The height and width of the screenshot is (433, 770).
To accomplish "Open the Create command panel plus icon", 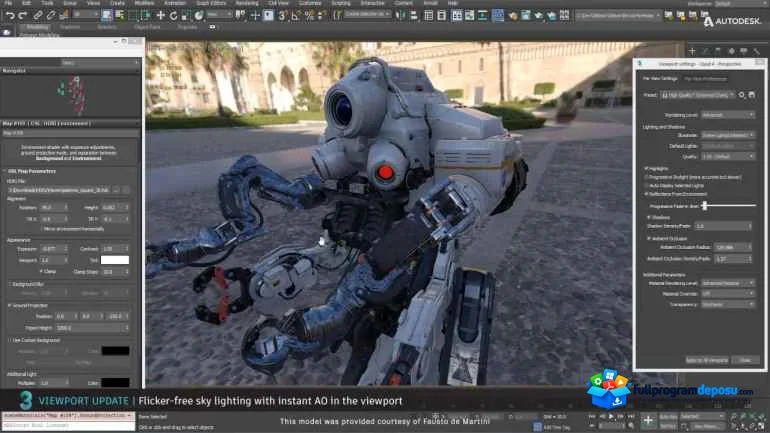I will 692,51.
